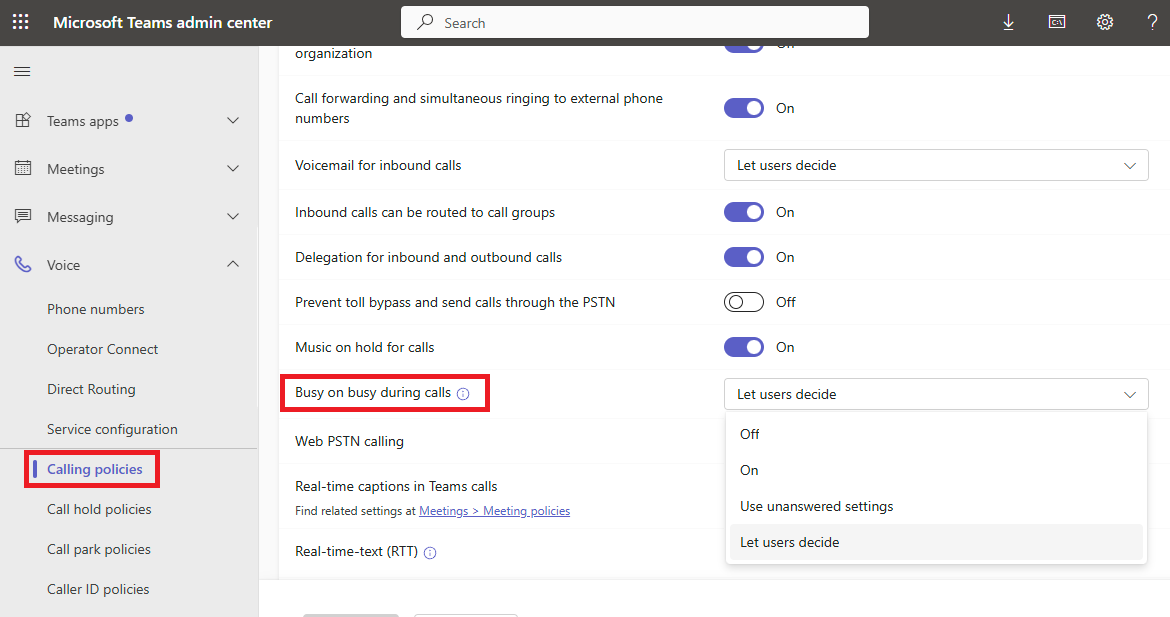1170x617 pixels.
Task: Open the Microsoft Teams admin app launcher
Action: [20, 21]
